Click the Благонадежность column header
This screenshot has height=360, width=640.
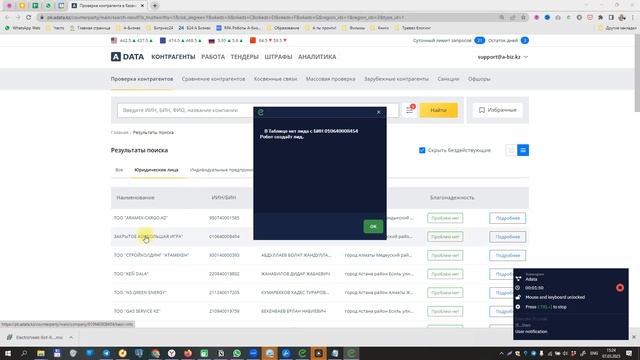click(x=452, y=198)
